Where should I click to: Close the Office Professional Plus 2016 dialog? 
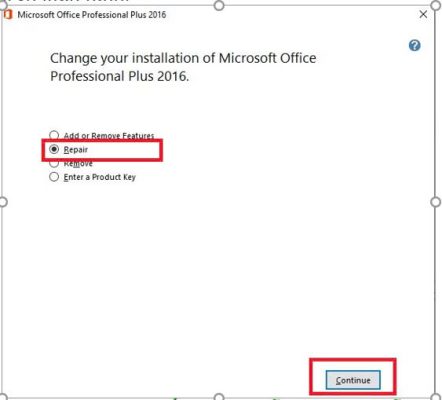click(423, 14)
